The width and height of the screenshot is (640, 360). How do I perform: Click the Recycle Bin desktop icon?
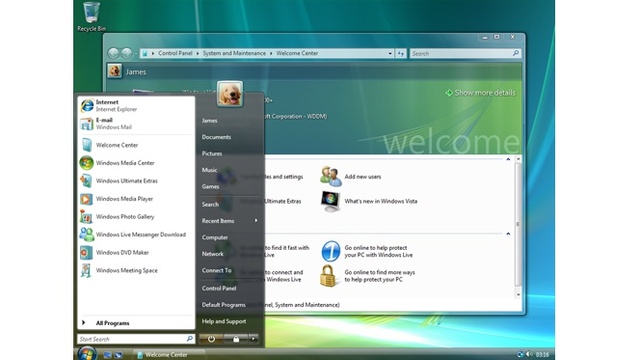tap(91, 17)
